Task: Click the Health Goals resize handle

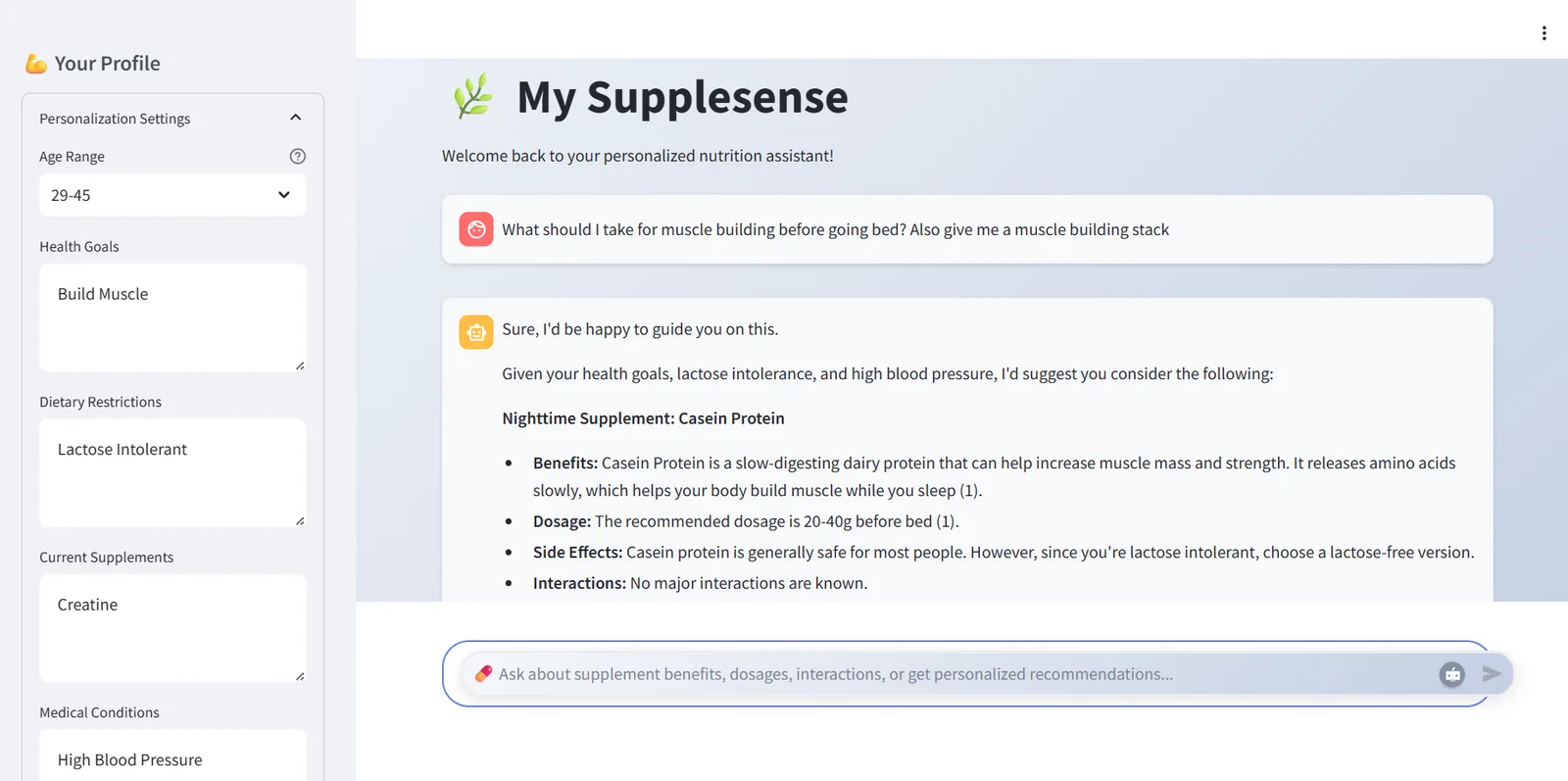Action: (x=300, y=366)
